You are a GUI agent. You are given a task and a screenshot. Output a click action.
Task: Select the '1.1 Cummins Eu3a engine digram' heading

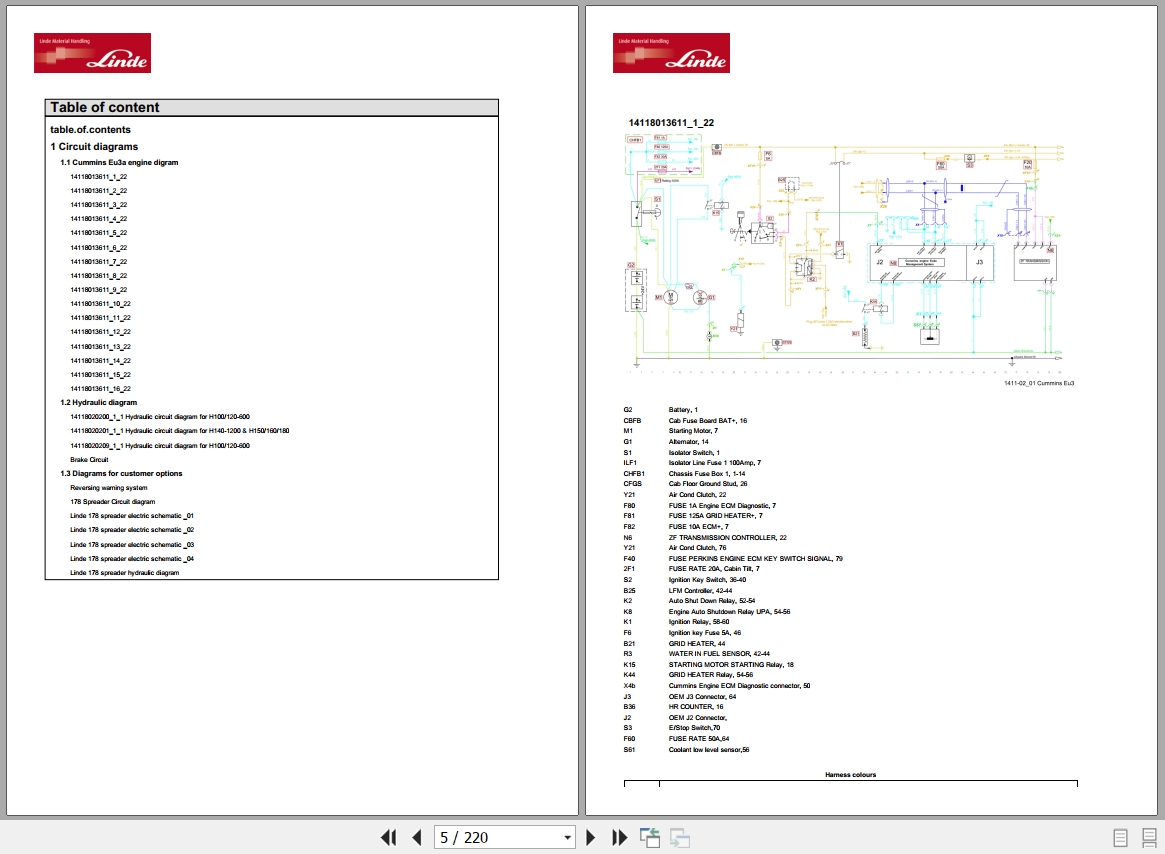[120, 162]
